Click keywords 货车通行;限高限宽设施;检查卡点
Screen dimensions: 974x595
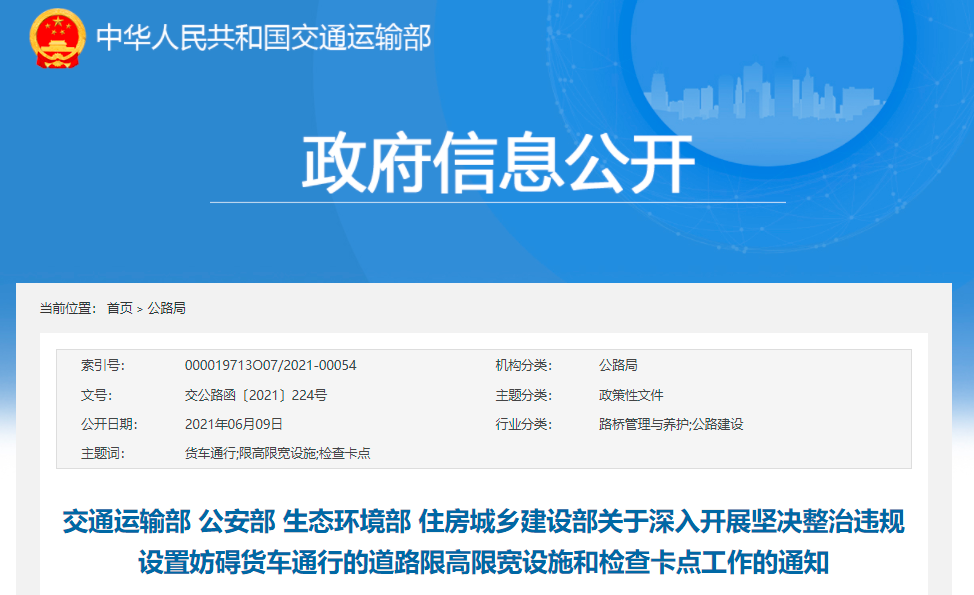(x=277, y=453)
